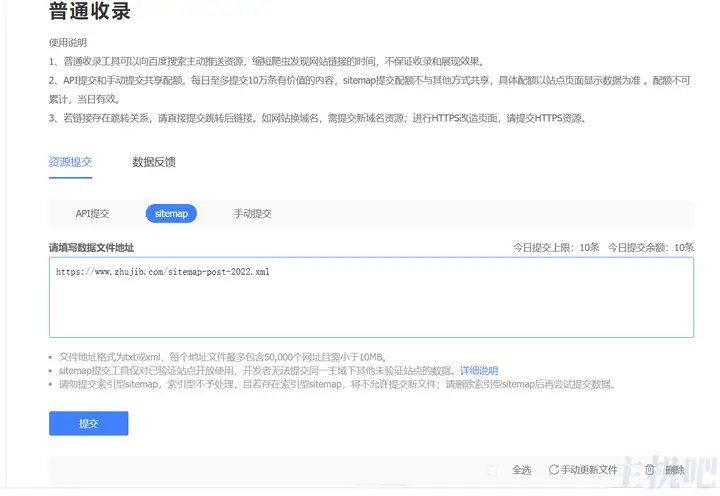The width and height of the screenshot is (720, 496).
Task: Click the sitemap-post-2022.xml URL text
Action: 163,272
